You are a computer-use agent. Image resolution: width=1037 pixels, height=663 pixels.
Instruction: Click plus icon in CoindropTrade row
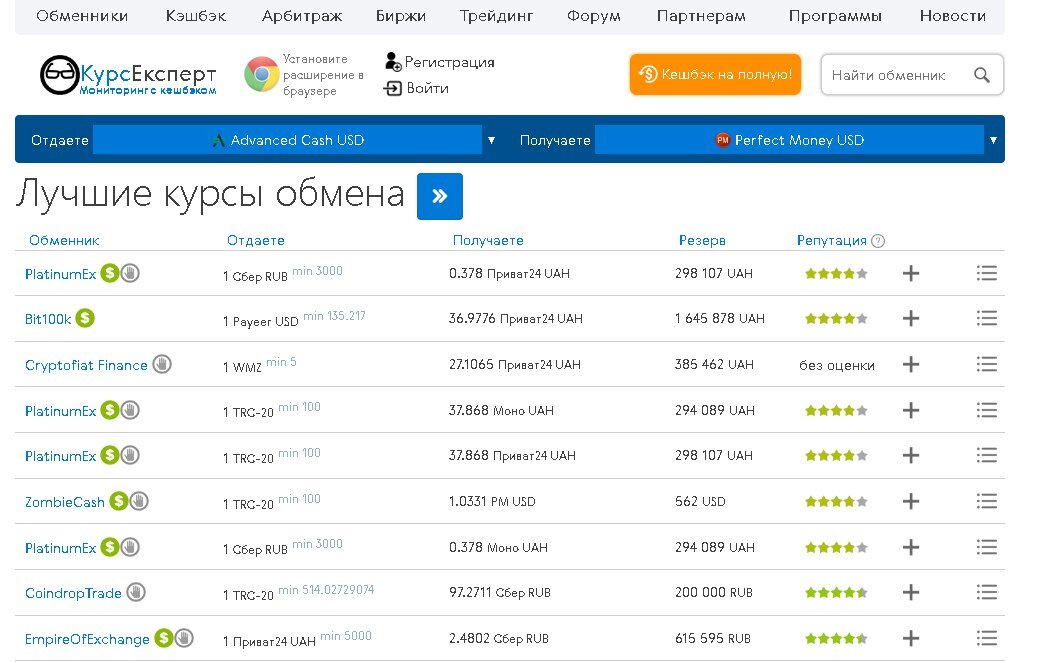(911, 592)
